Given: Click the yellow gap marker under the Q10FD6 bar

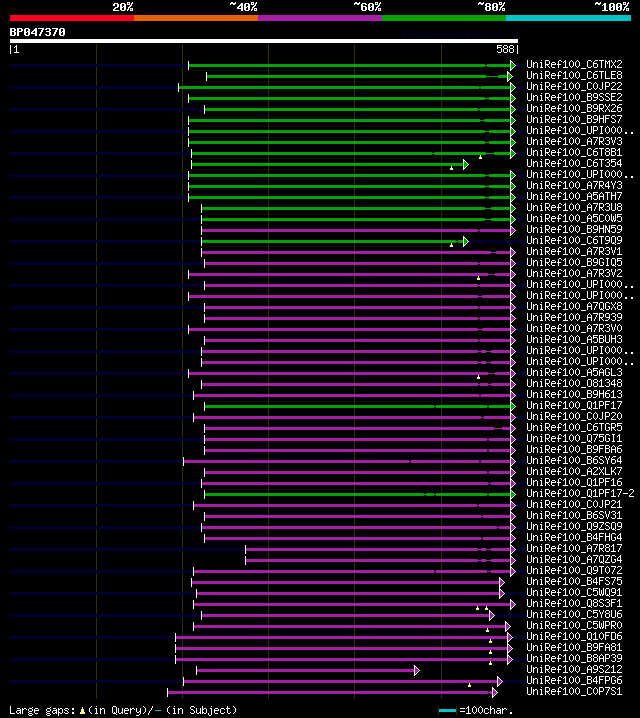Looking at the screenshot, I should point(490,642).
